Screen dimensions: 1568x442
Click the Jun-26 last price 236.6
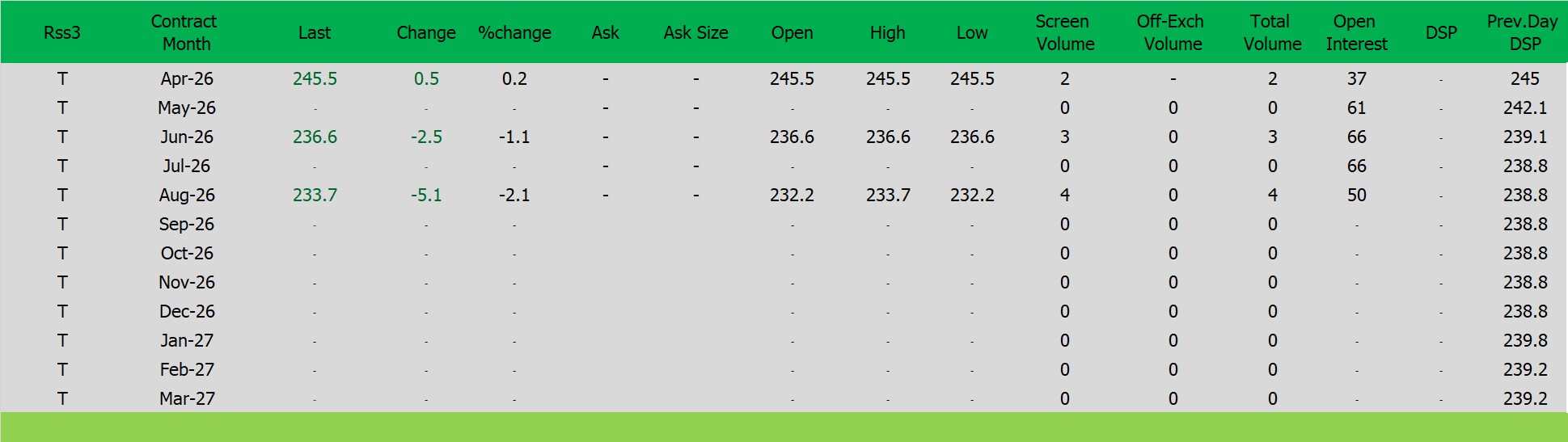(315, 137)
